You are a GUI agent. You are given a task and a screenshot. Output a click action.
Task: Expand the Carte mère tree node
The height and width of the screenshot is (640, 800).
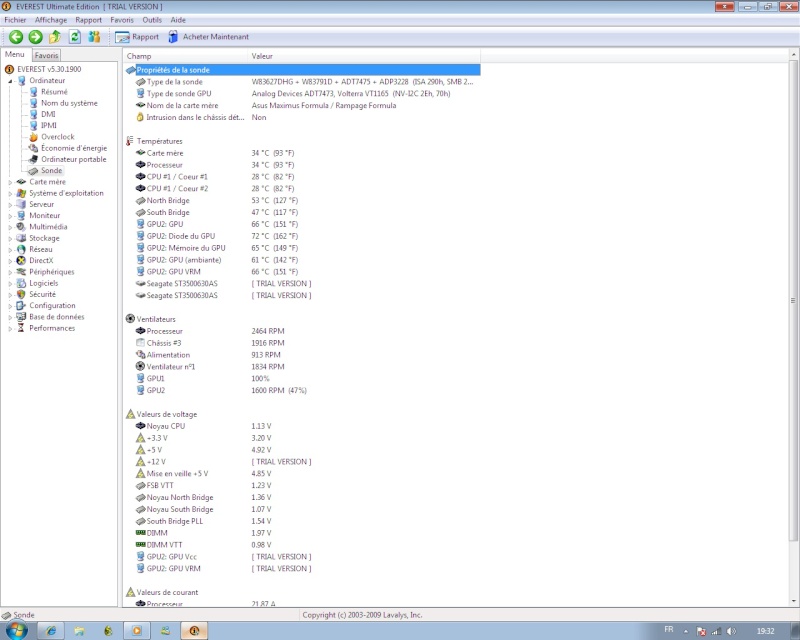tap(10, 182)
